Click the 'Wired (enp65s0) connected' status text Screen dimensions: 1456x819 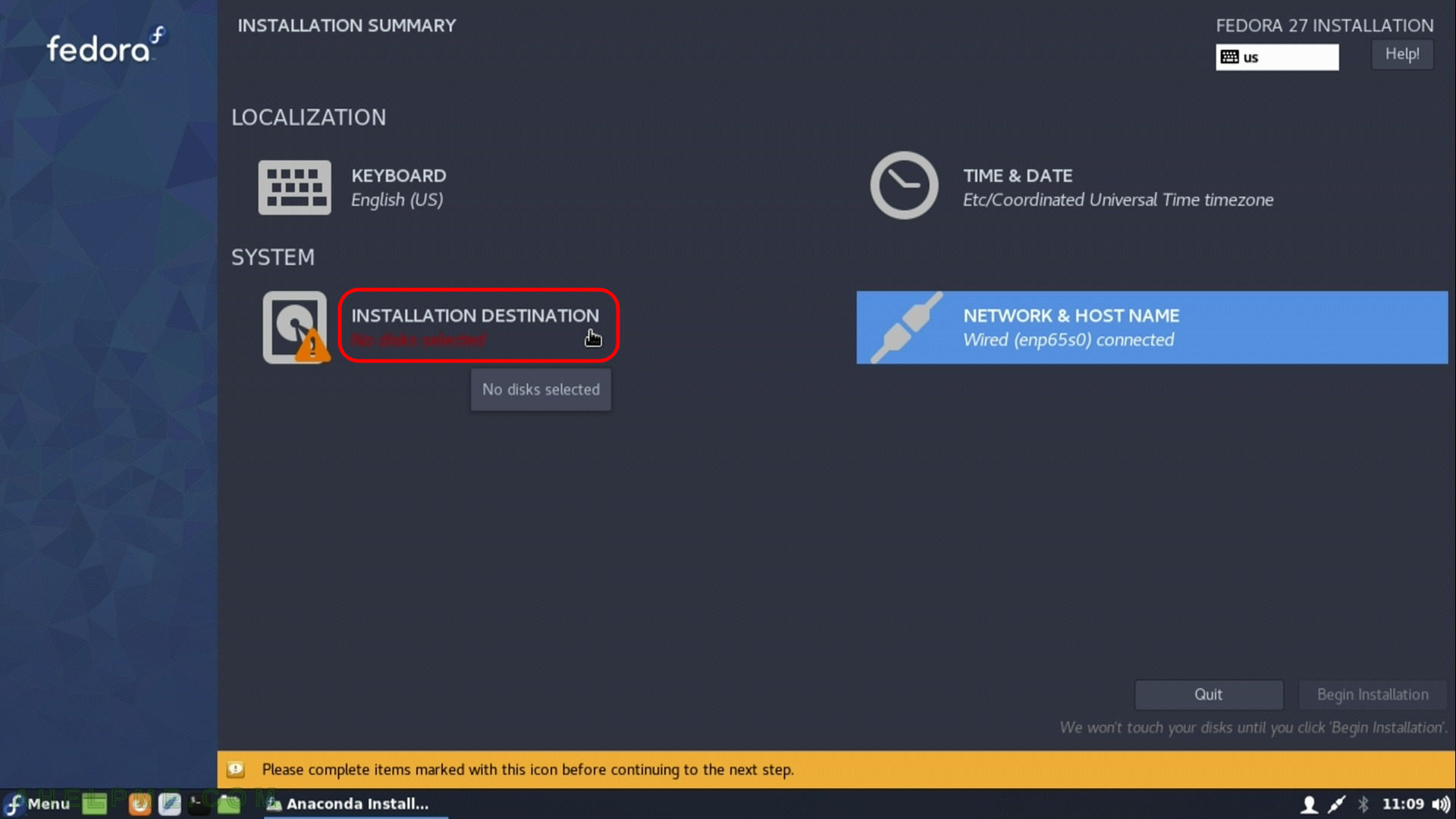(x=1068, y=340)
